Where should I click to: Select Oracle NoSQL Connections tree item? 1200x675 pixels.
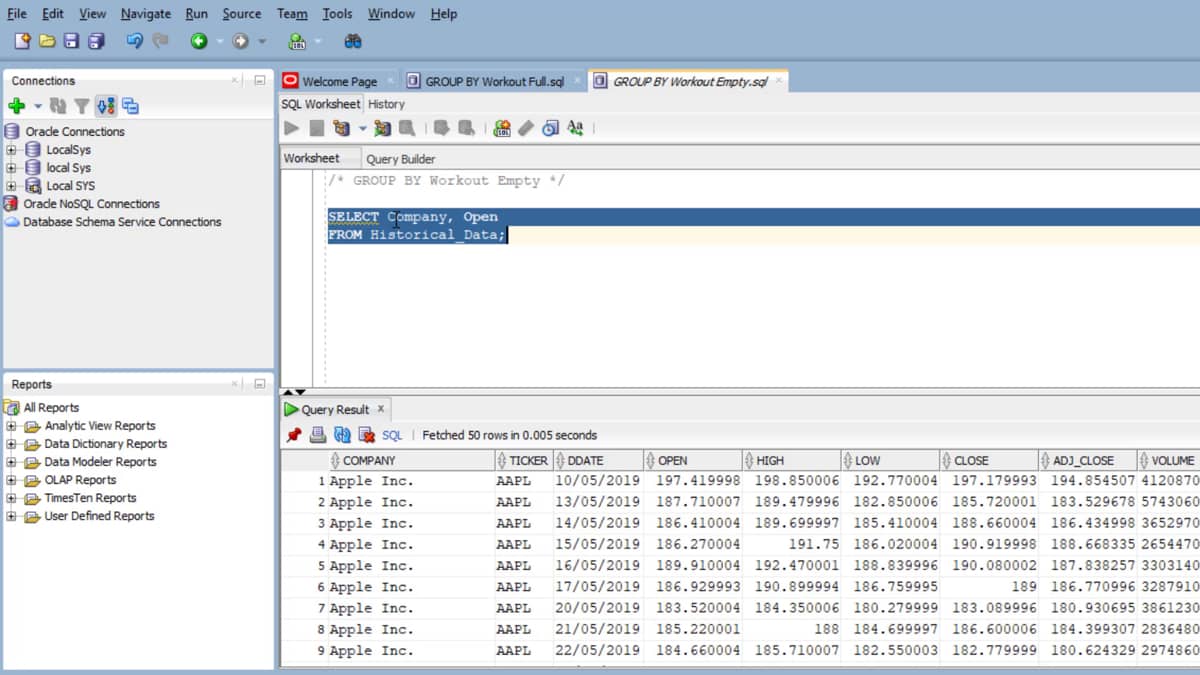point(91,204)
